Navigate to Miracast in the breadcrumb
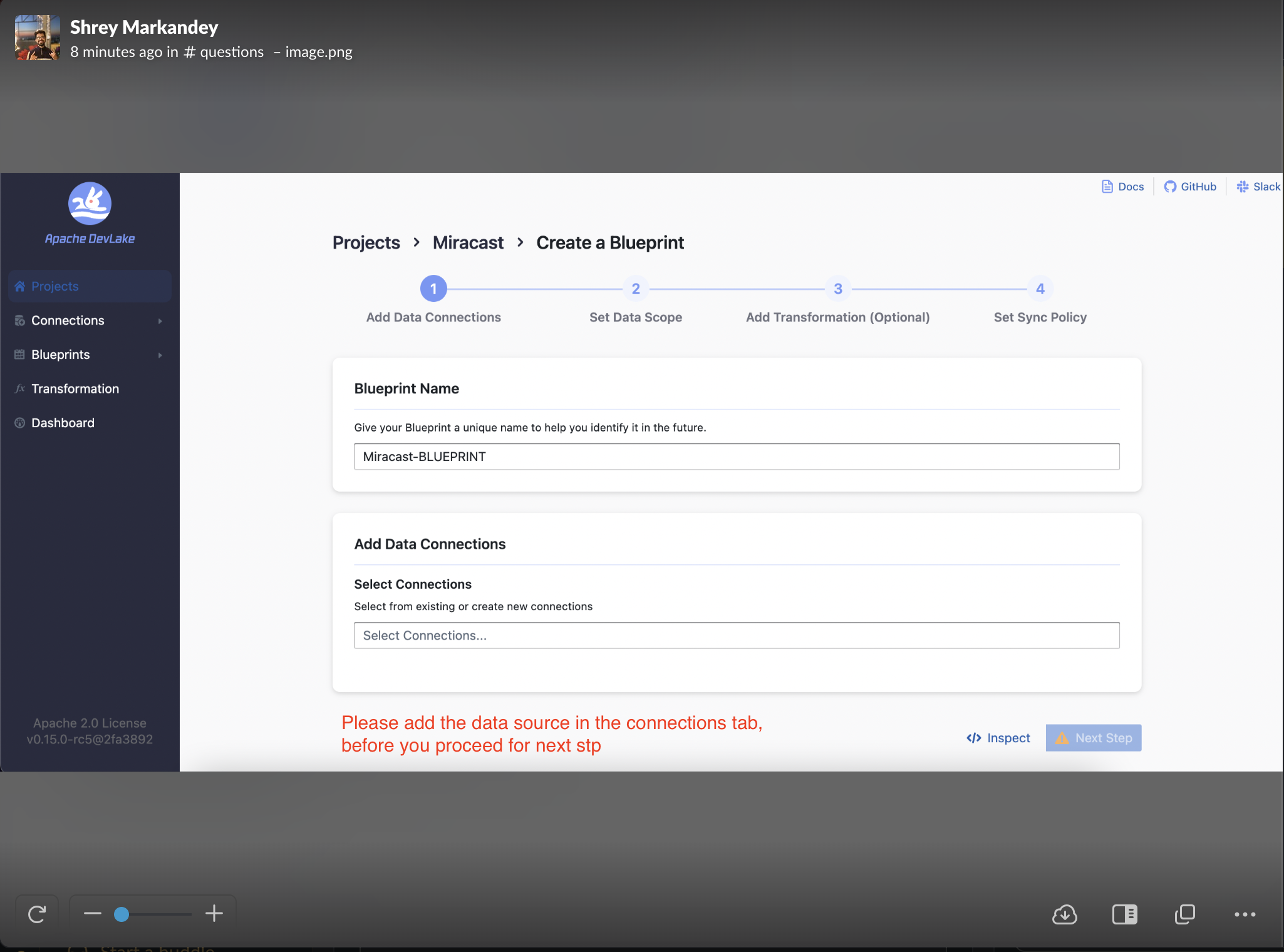Screen dimensions: 1284x952 (467, 242)
